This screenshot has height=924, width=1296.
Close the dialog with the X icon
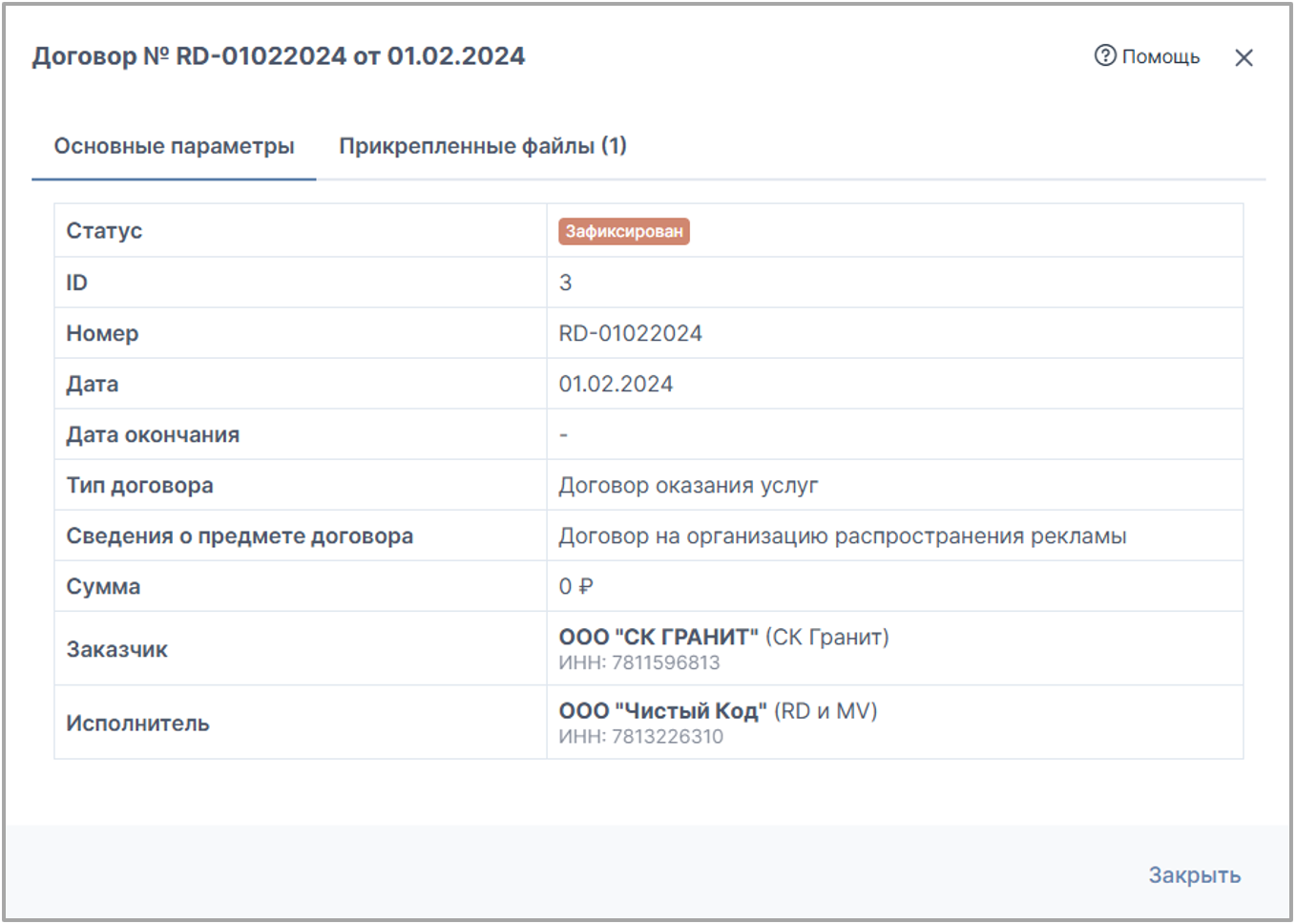click(x=1244, y=57)
